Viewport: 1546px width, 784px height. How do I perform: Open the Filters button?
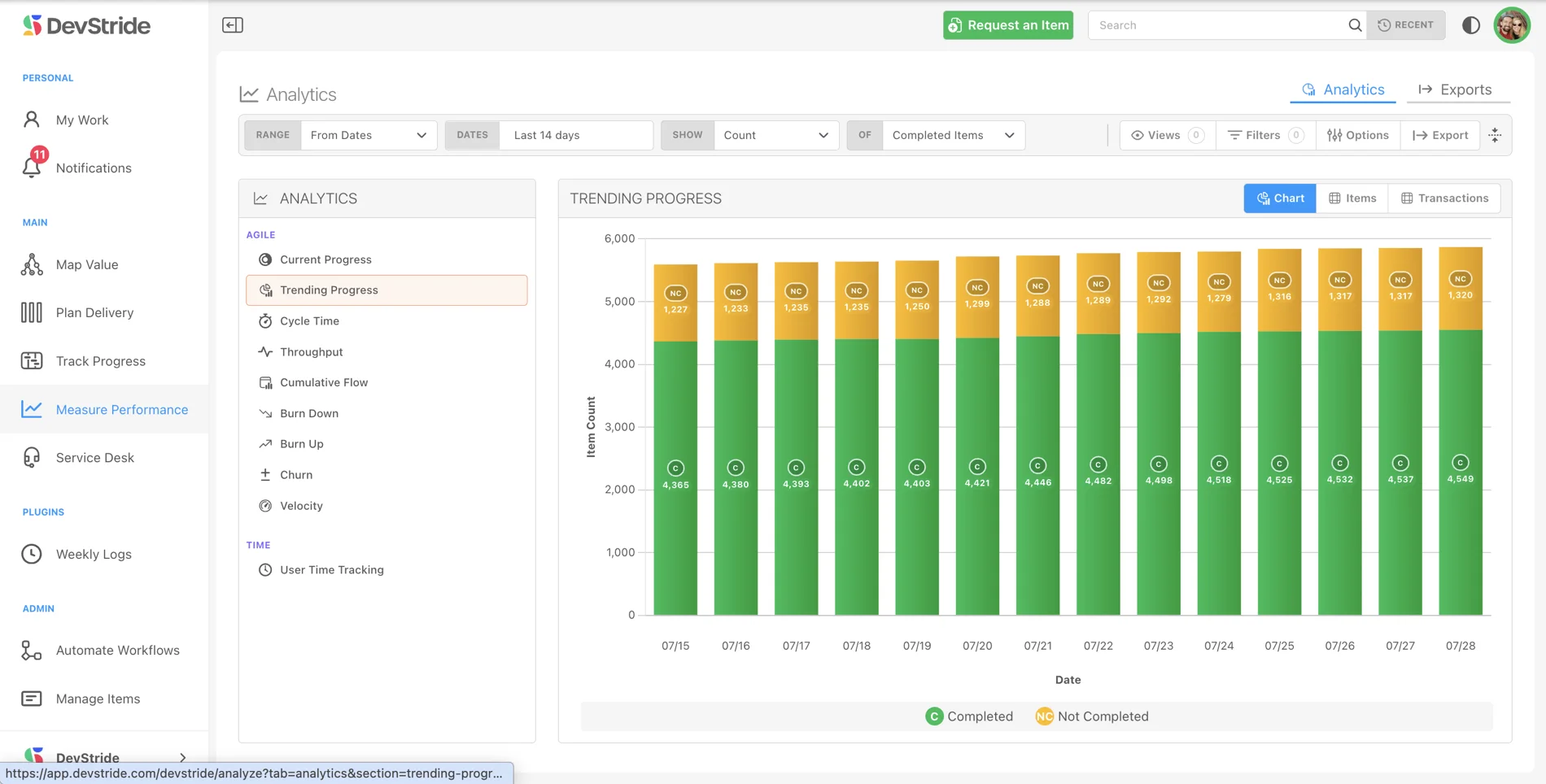coord(1266,135)
